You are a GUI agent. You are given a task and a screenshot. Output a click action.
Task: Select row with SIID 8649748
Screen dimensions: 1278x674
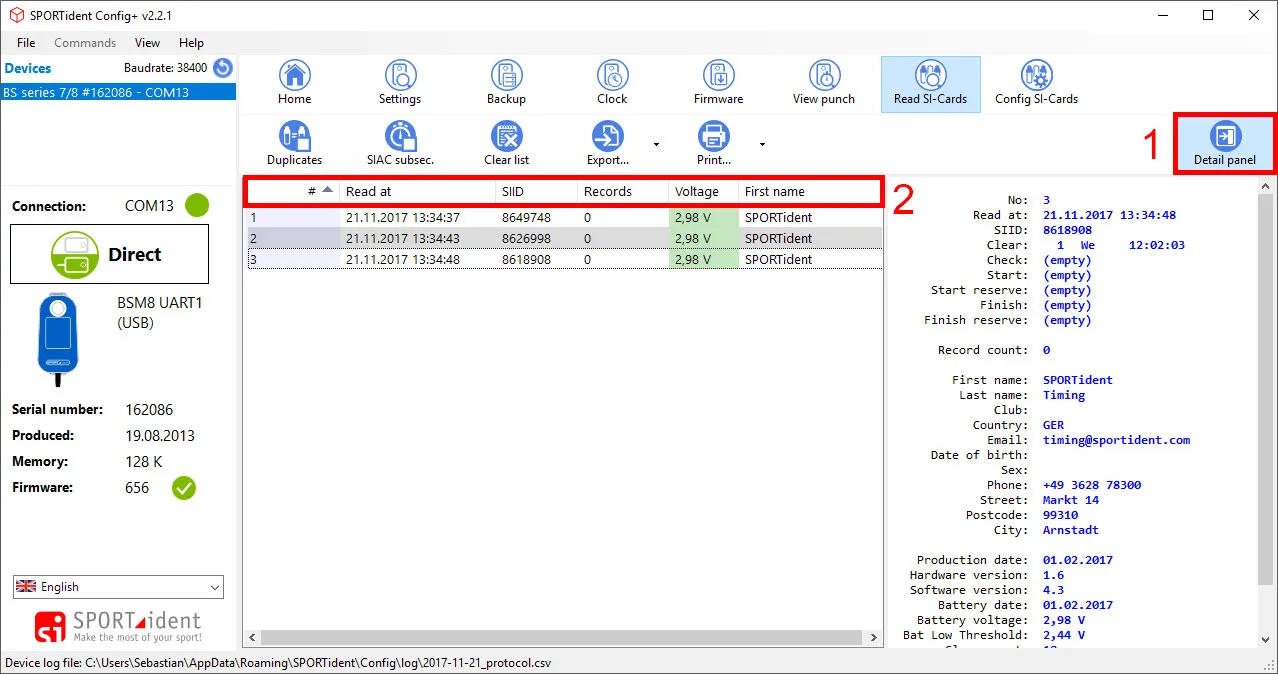click(x=565, y=217)
